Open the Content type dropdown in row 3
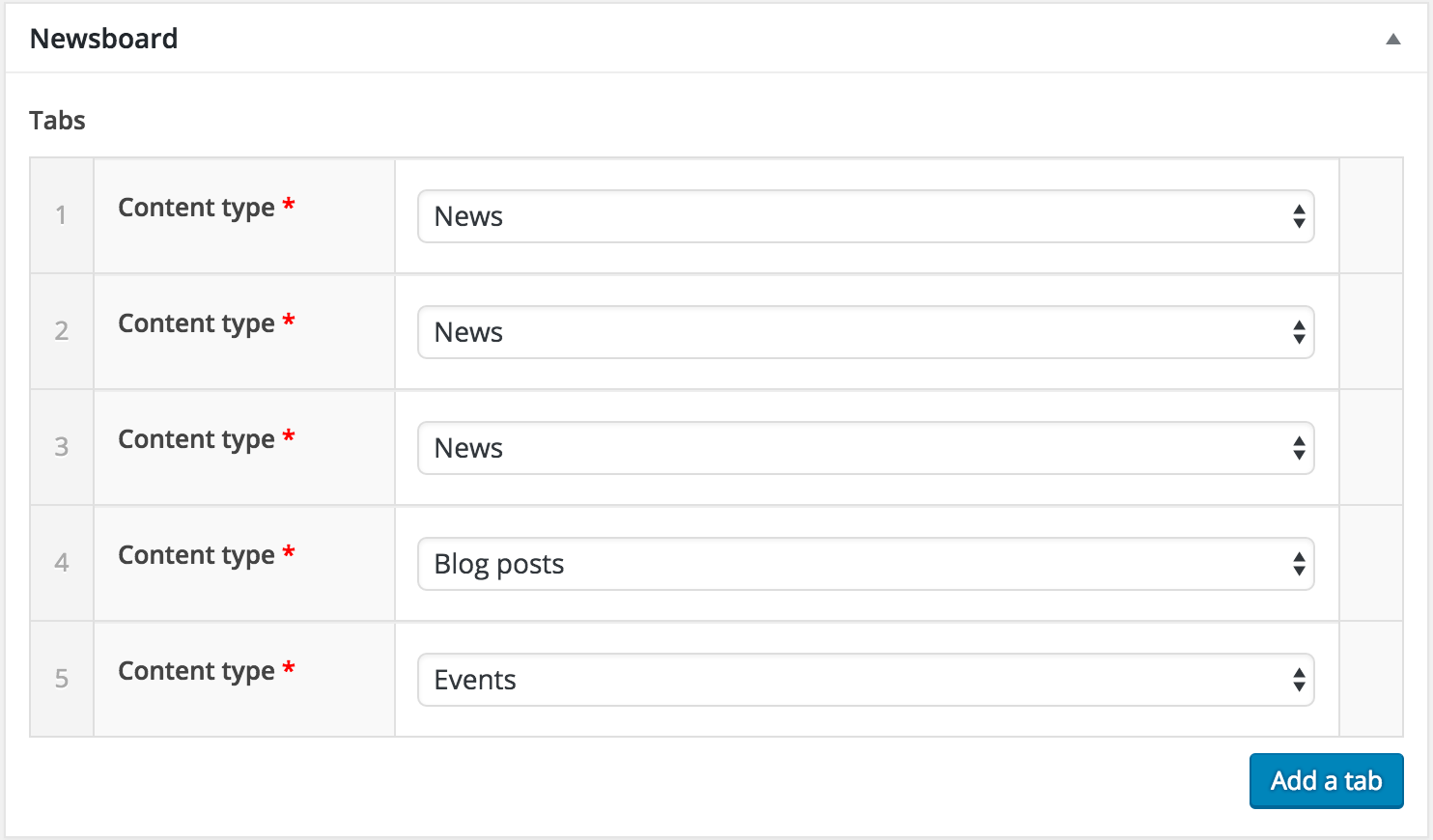 coord(865,448)
